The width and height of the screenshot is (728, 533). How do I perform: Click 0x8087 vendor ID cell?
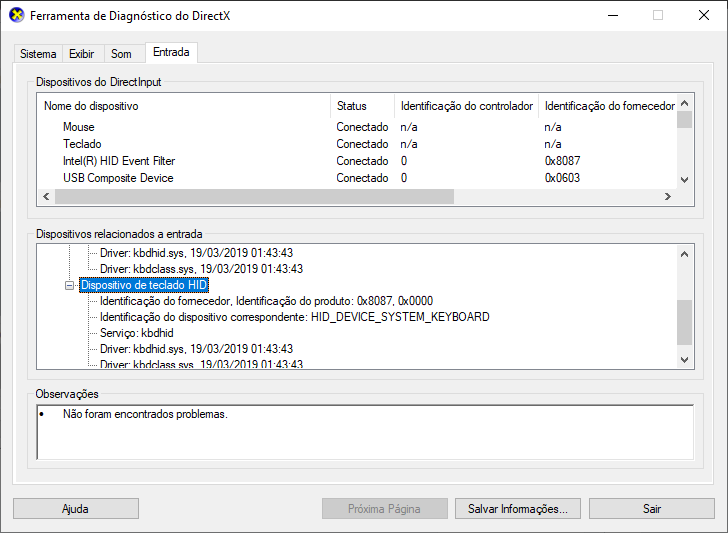pyautogui.click(x=562, y=161)
